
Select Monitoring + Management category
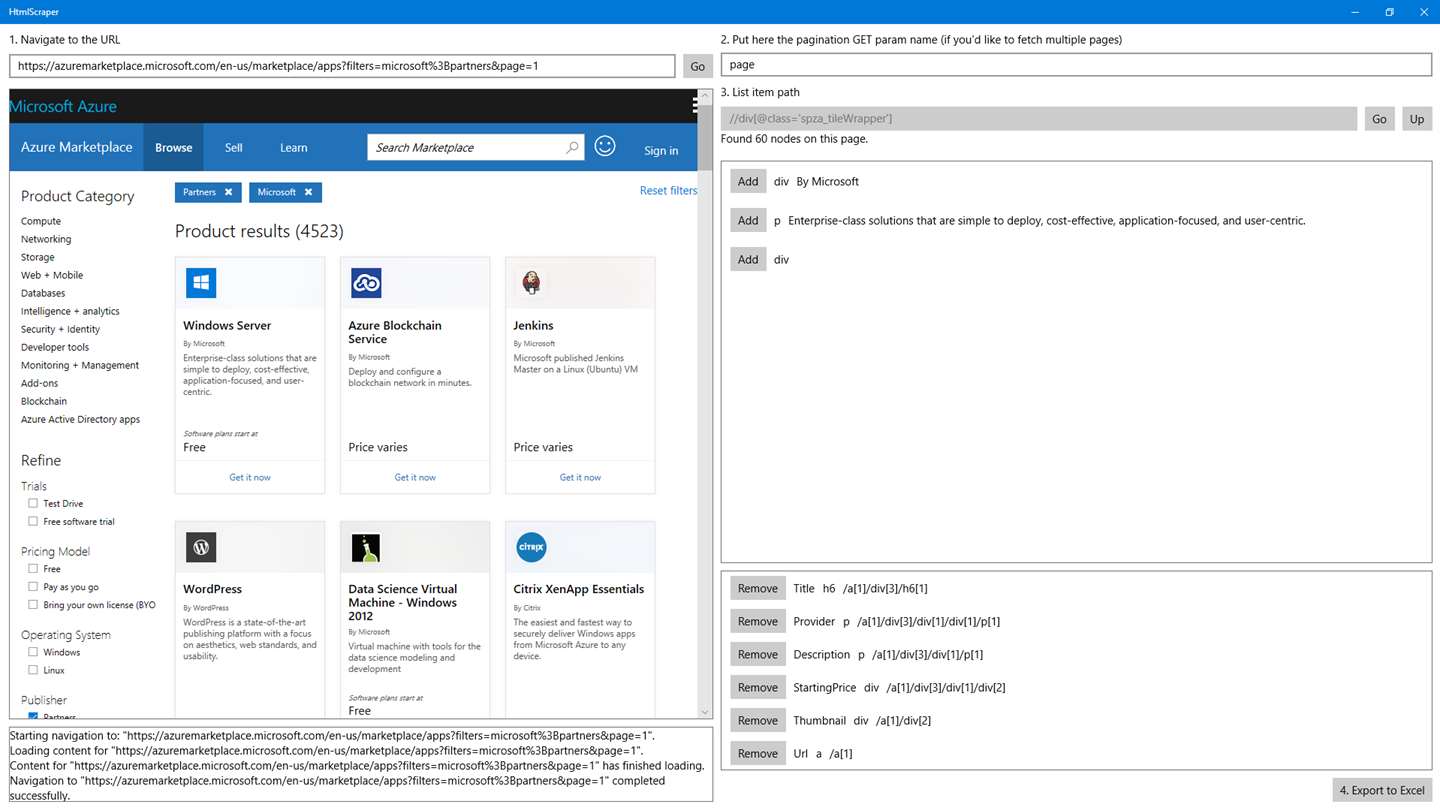80,365
